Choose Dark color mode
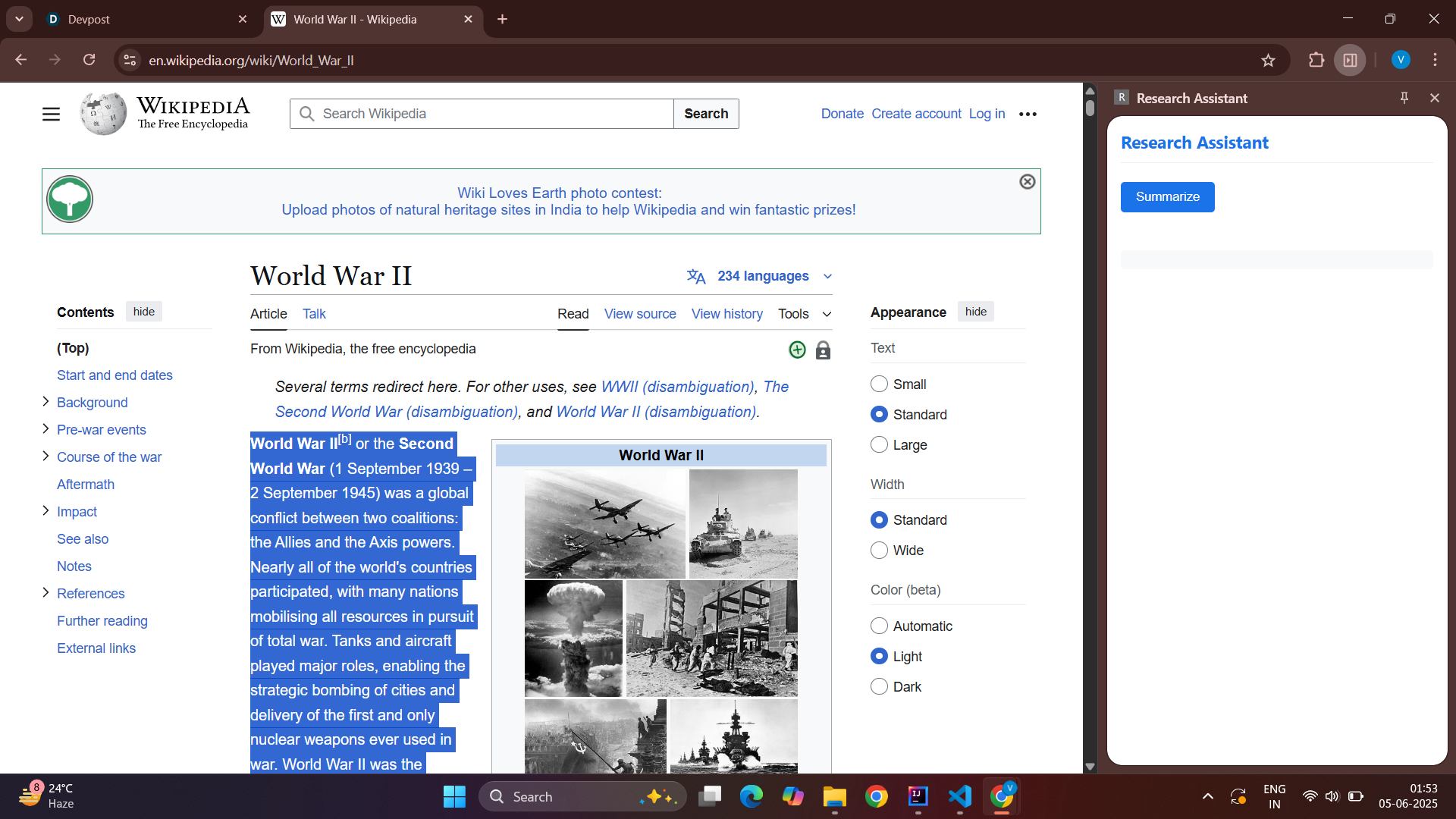This screenshot has width=1456, height=819. 879,687
